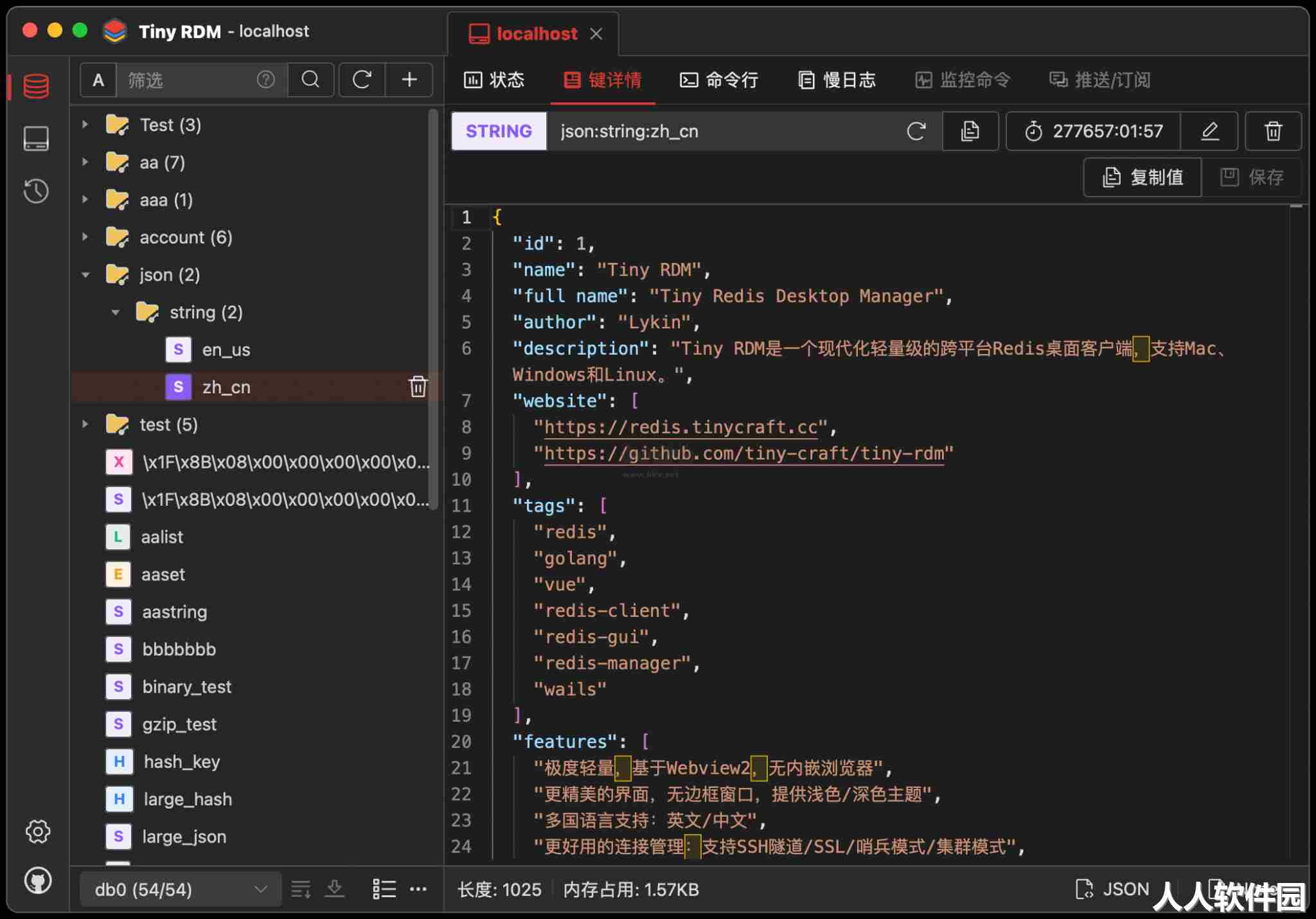Switch to the 状态 tab
The image size is (1316, 919).
(494, 80)
